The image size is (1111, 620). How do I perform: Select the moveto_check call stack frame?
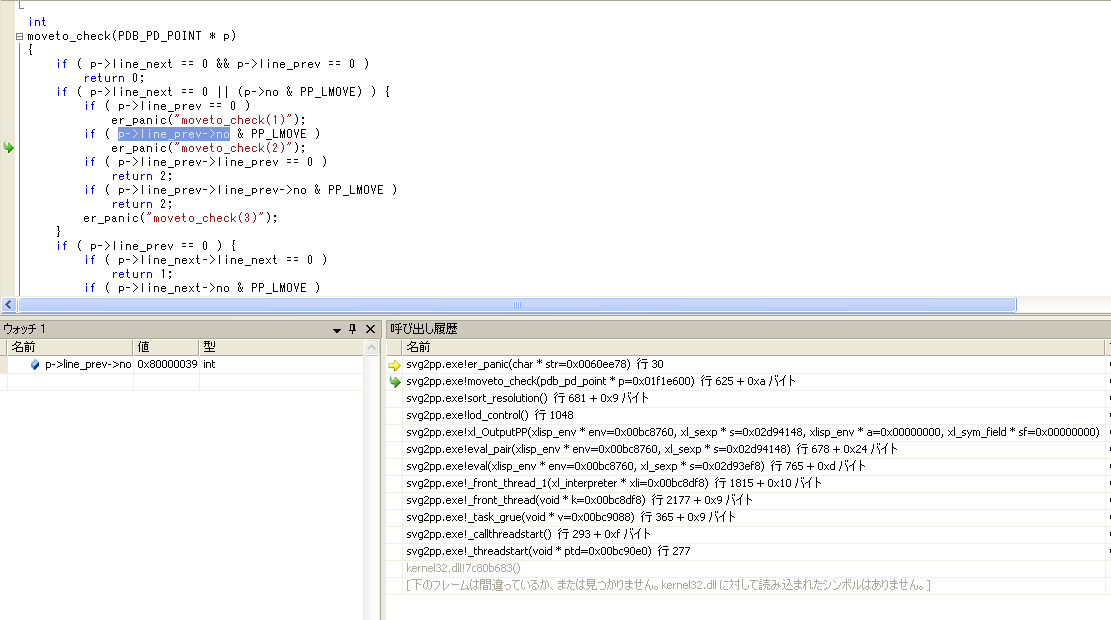tap(601, 381)
